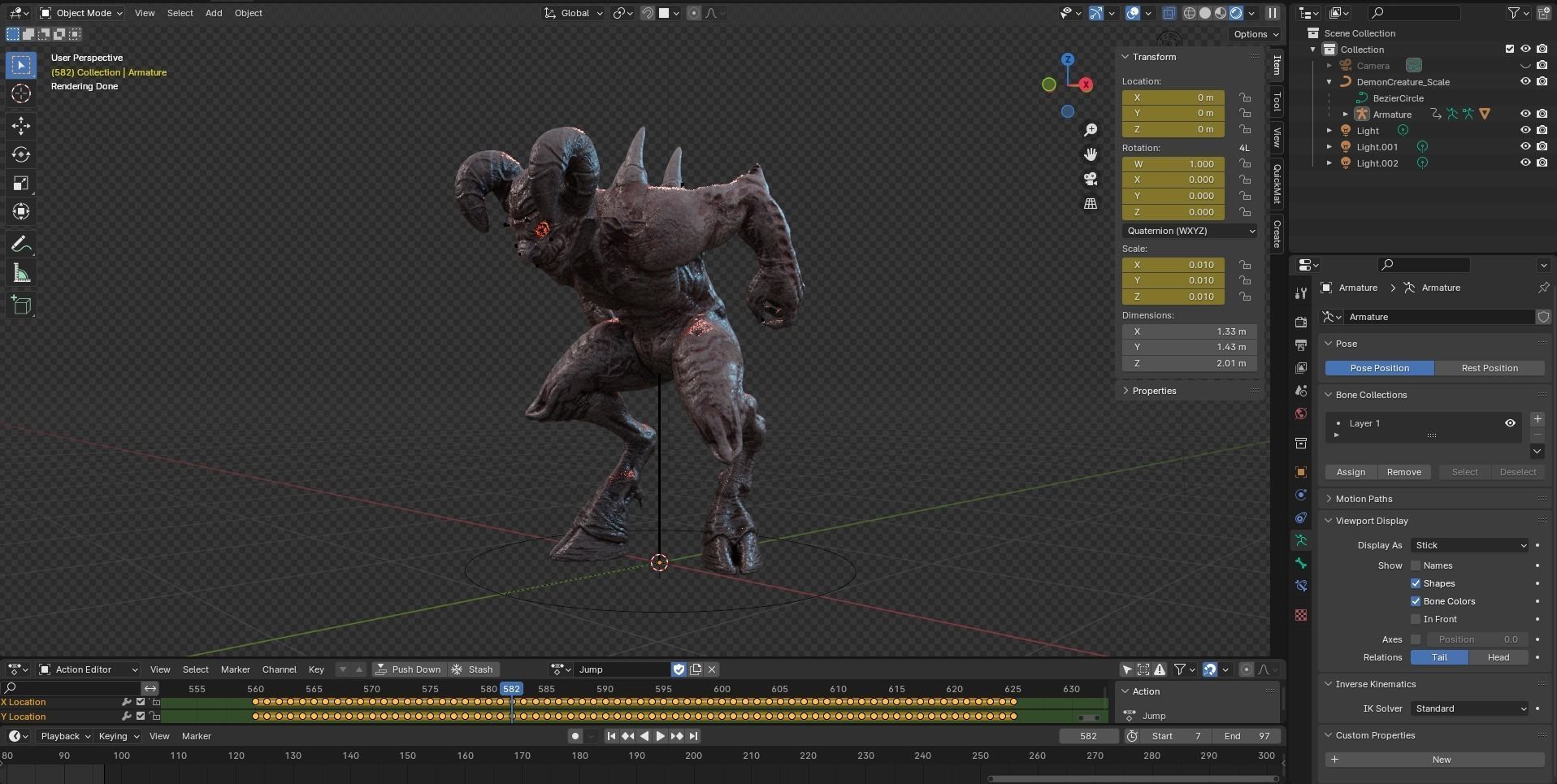Viewport: 1557px width, 784px height.
Task: Click the pan view hand icon
Action: point(1091,154)
